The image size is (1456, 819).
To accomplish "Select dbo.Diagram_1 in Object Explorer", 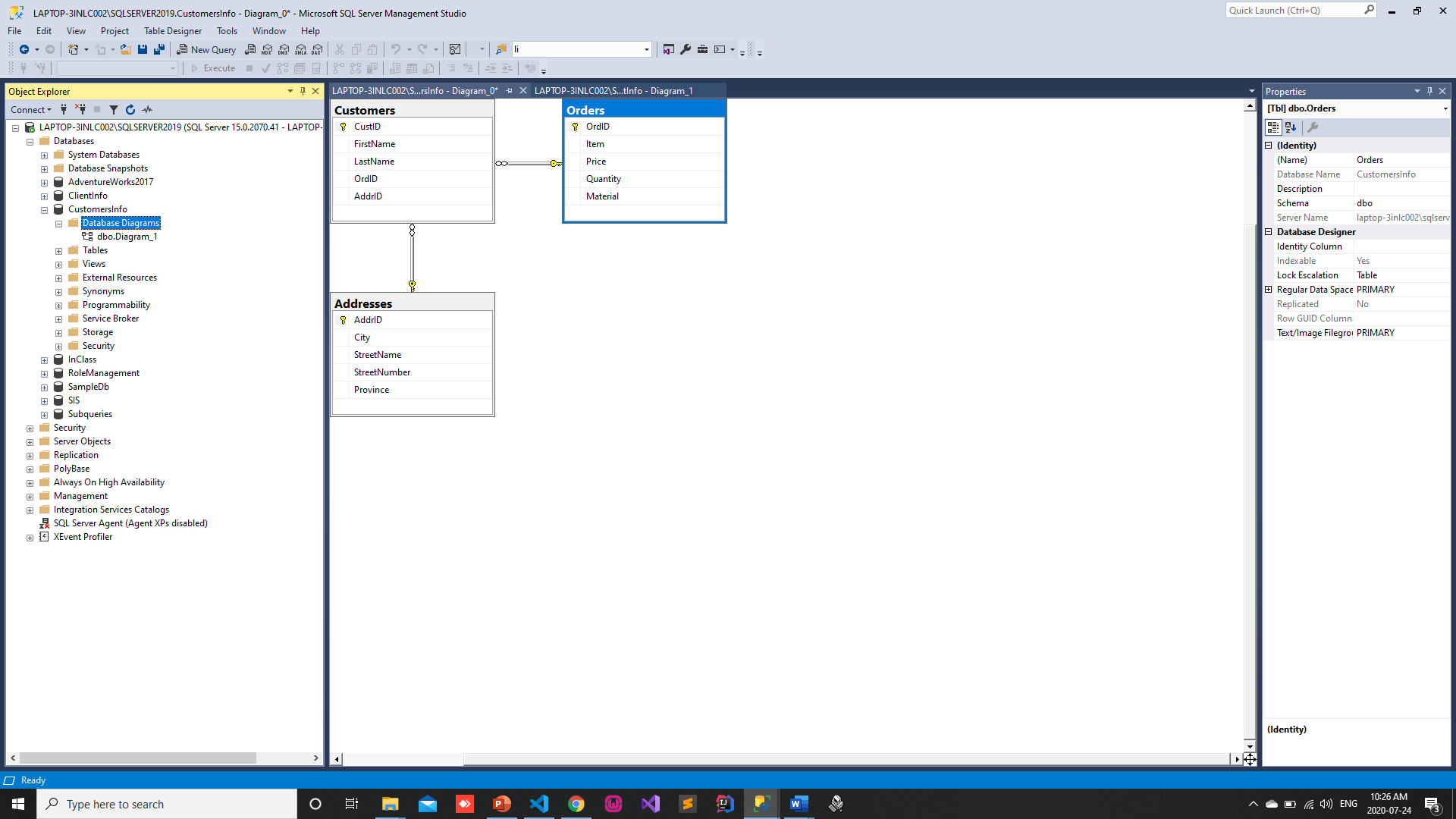I will click(127, 237).
